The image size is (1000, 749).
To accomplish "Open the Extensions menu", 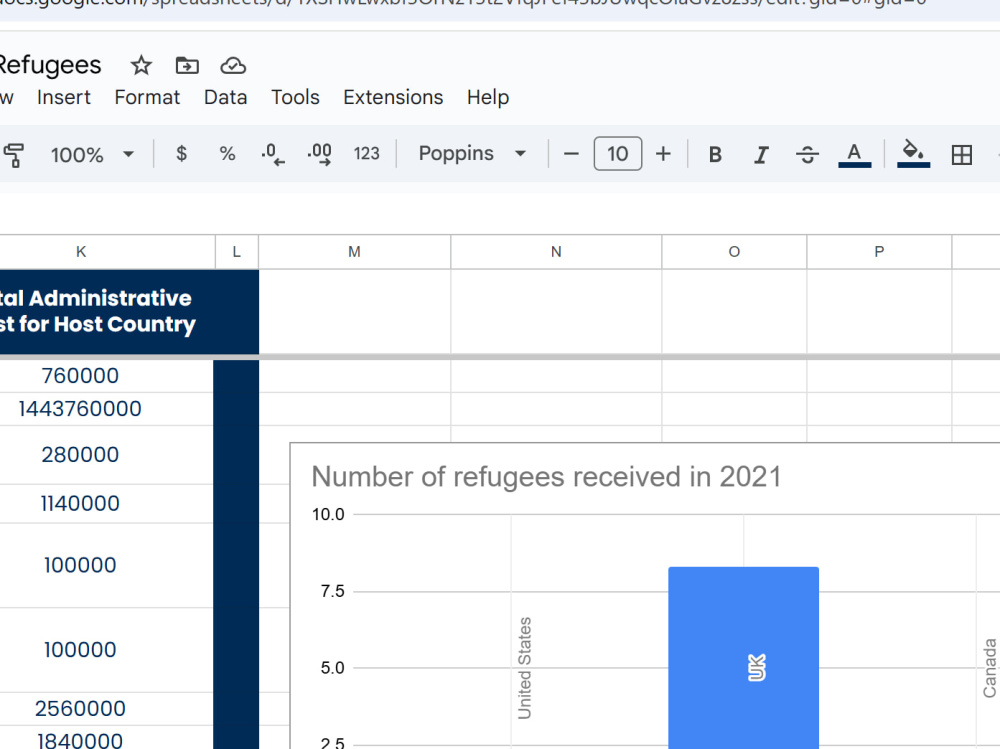I will pos(393,97).
